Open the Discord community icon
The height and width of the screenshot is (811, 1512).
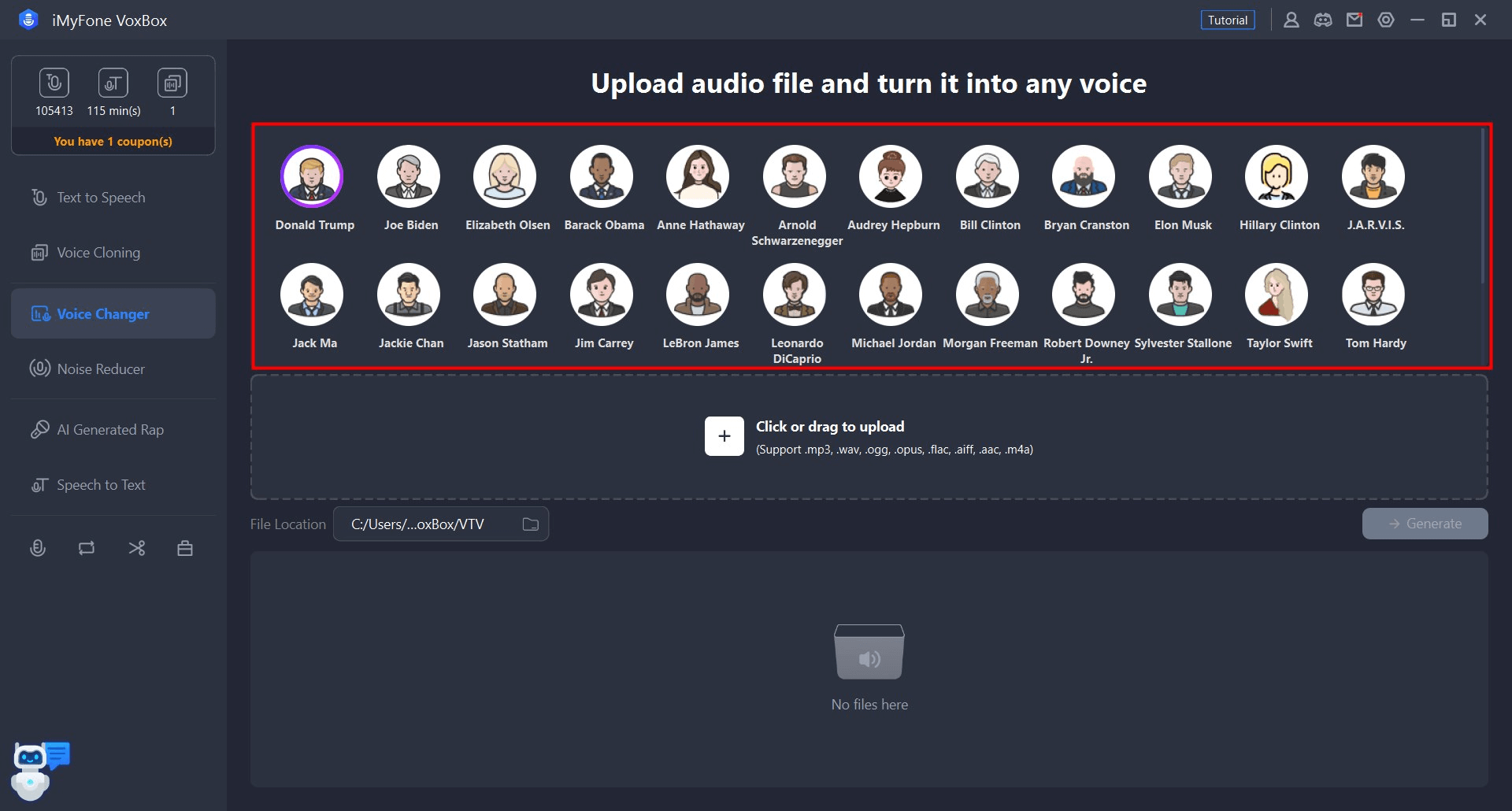(x=1323, y=20)
